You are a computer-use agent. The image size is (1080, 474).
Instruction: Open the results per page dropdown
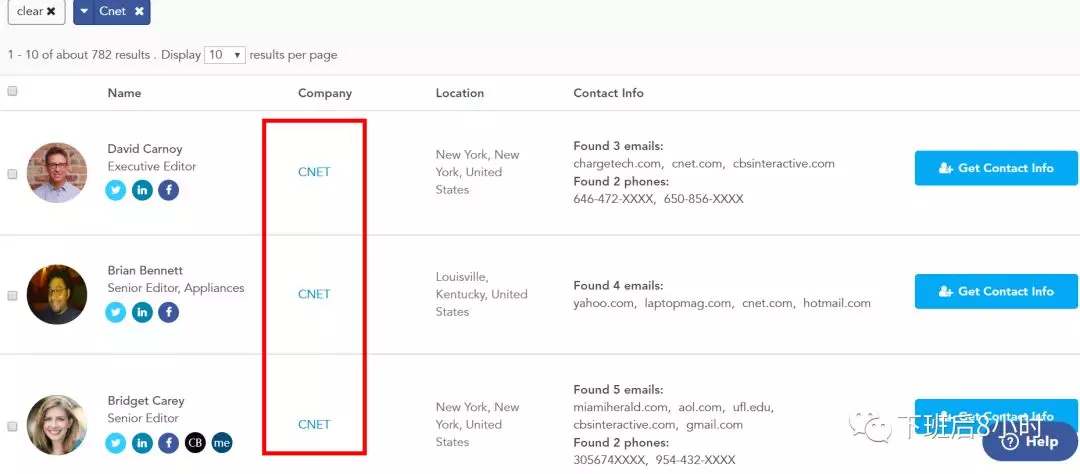click(225, 55)
